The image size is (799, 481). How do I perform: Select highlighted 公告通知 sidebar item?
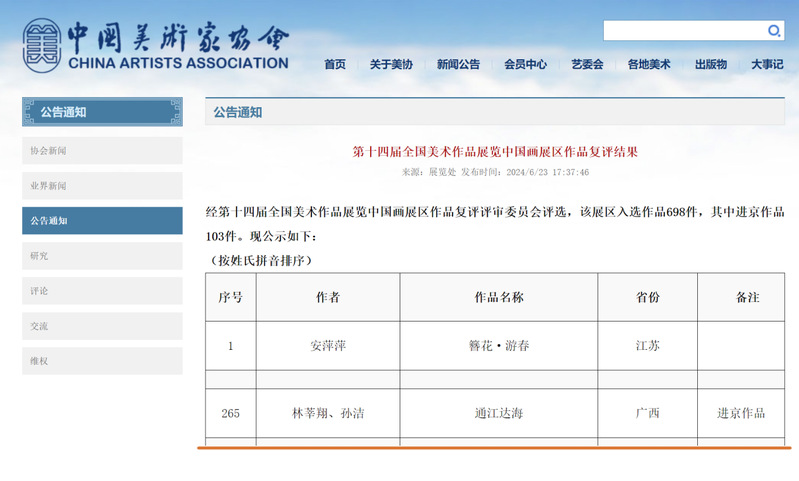(102, 221)
